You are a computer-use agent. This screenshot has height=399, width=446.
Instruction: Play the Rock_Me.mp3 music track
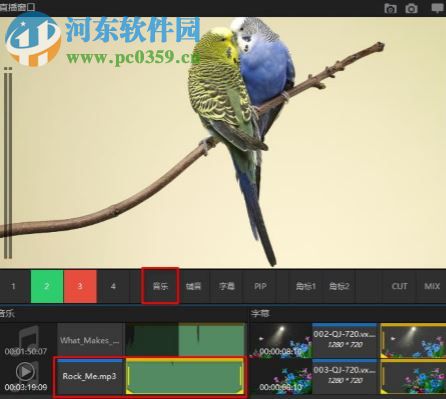click(x=25, y=371)
